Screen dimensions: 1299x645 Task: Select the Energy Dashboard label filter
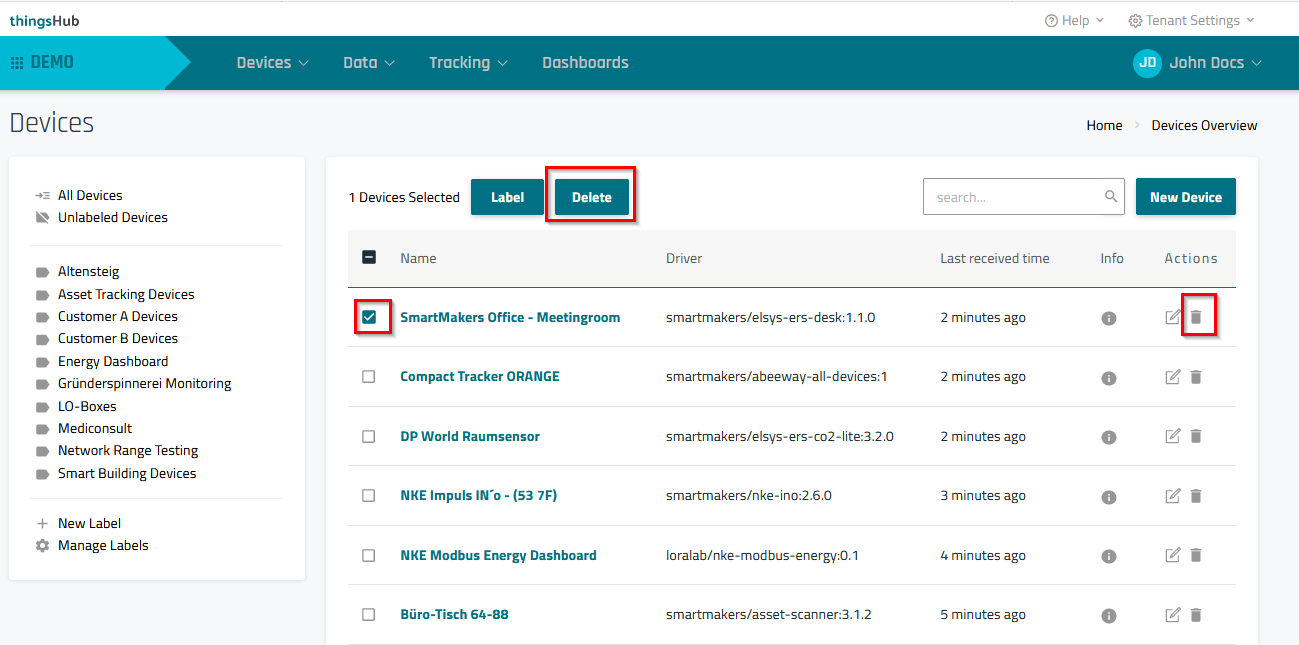113,361
